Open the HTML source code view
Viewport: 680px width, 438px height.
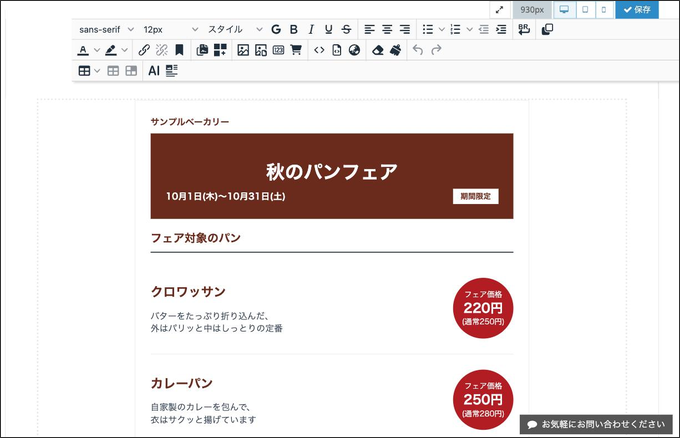coord(319,50)
